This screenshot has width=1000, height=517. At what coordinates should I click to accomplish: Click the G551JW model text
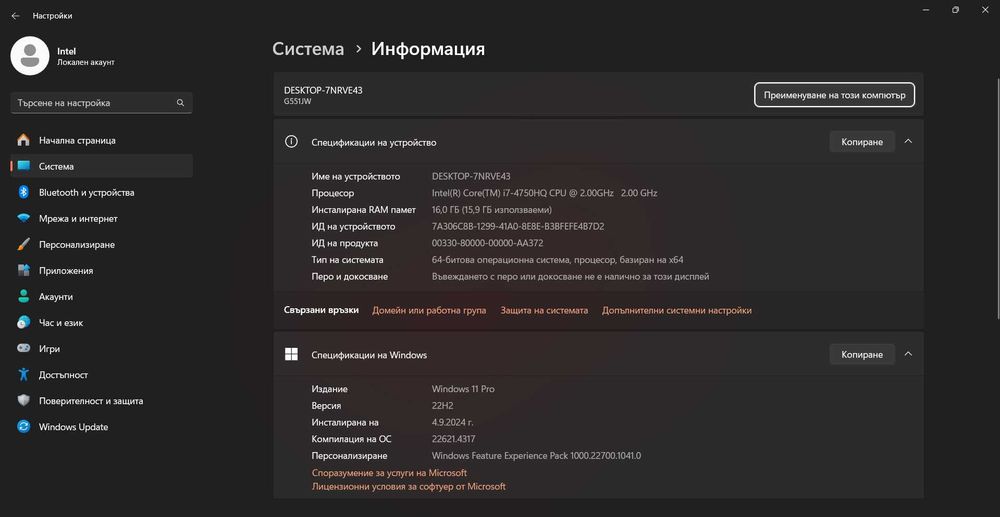click(x=298, y=101)
